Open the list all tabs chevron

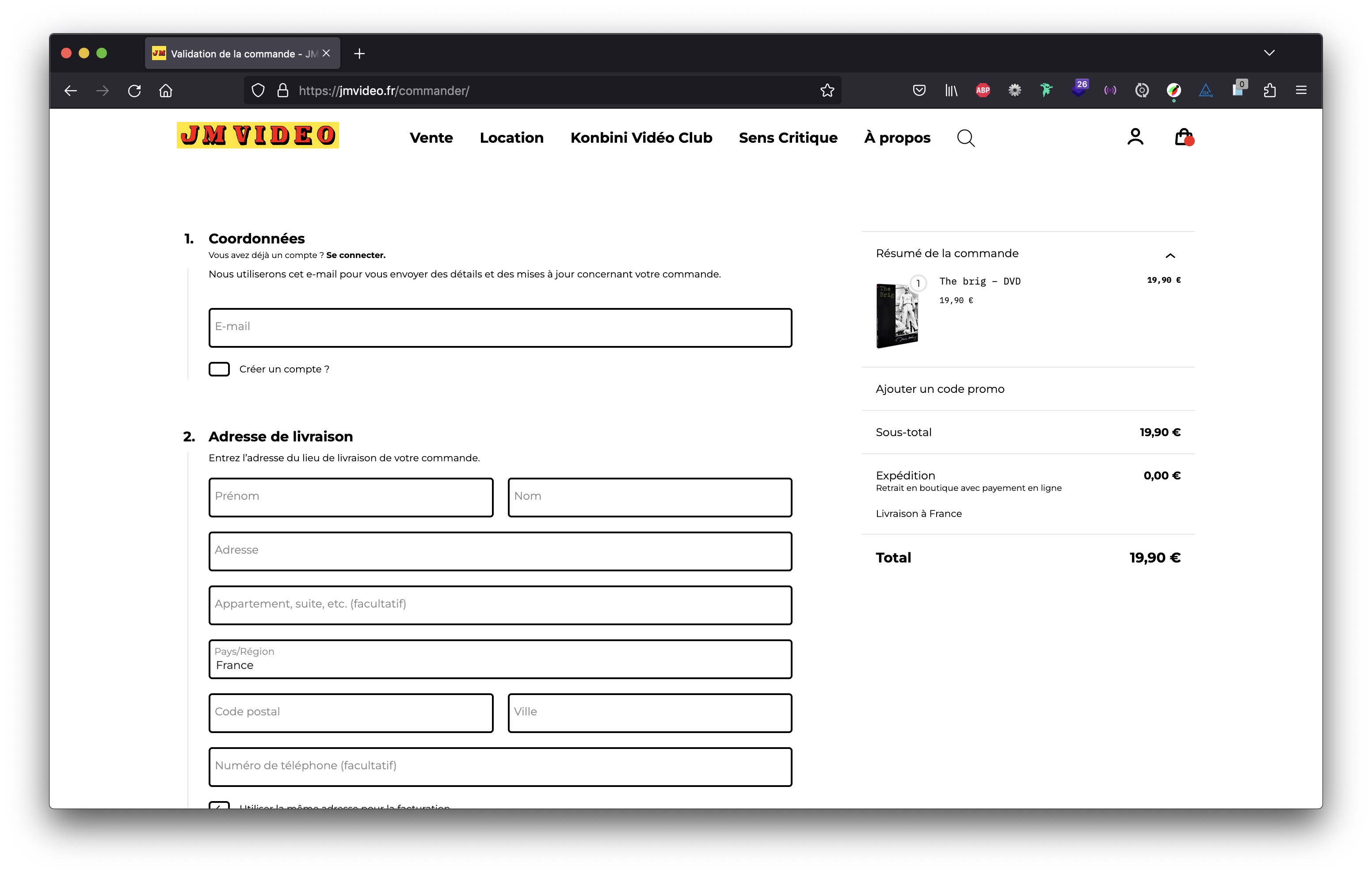pos(1269,53)
